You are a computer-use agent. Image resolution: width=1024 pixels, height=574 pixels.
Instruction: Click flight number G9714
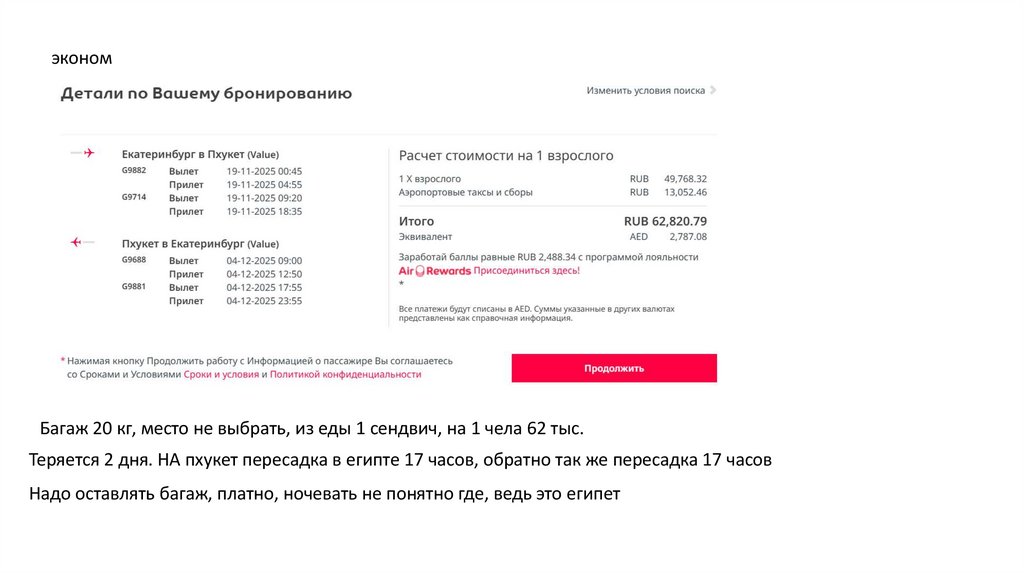pyautogui.click(x=134, y=197)
